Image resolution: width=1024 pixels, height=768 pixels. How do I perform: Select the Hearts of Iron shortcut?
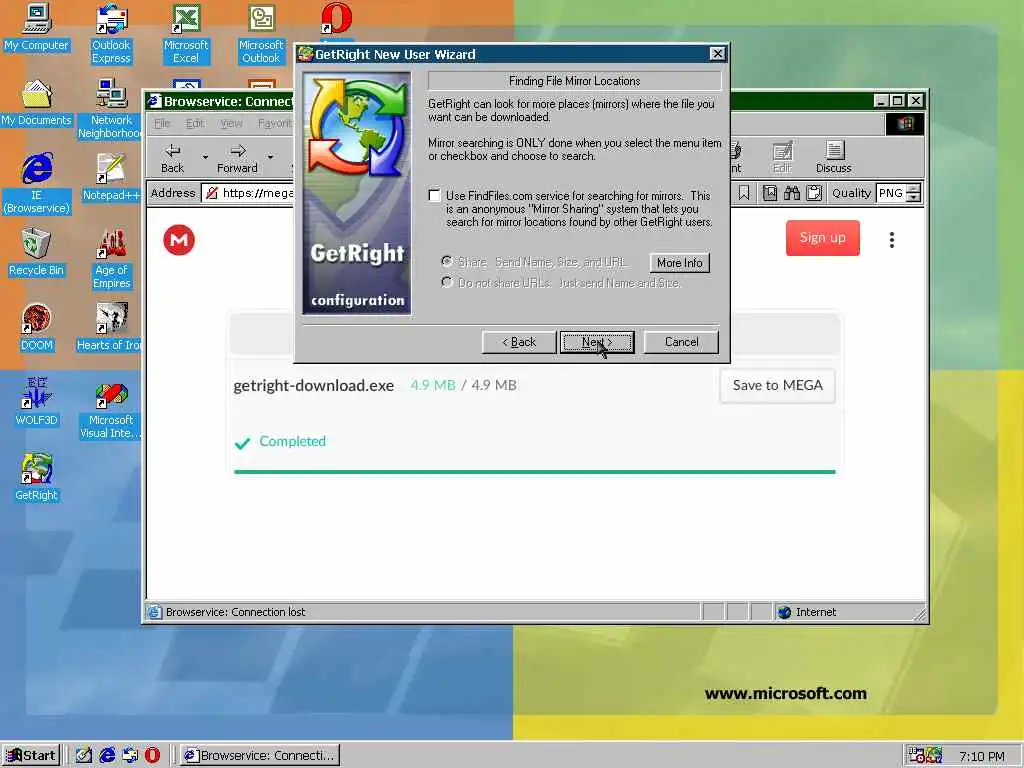110,328
